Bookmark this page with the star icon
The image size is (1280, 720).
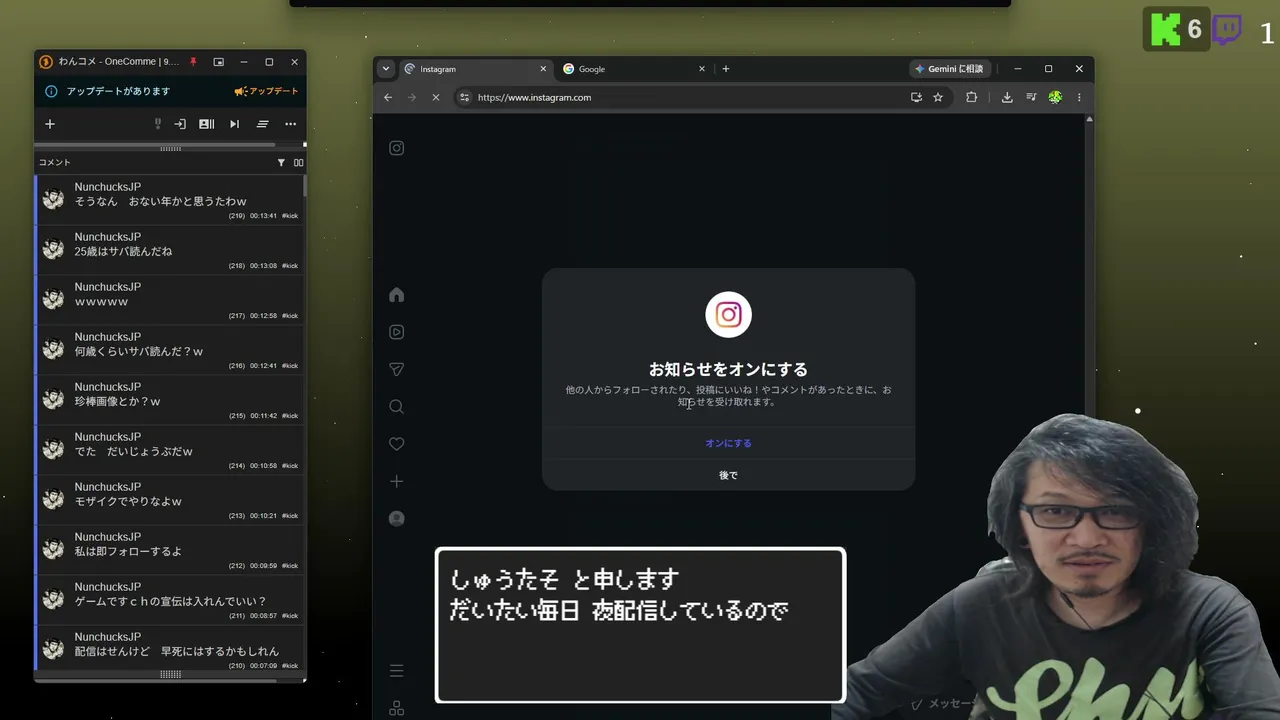(938, 97)
